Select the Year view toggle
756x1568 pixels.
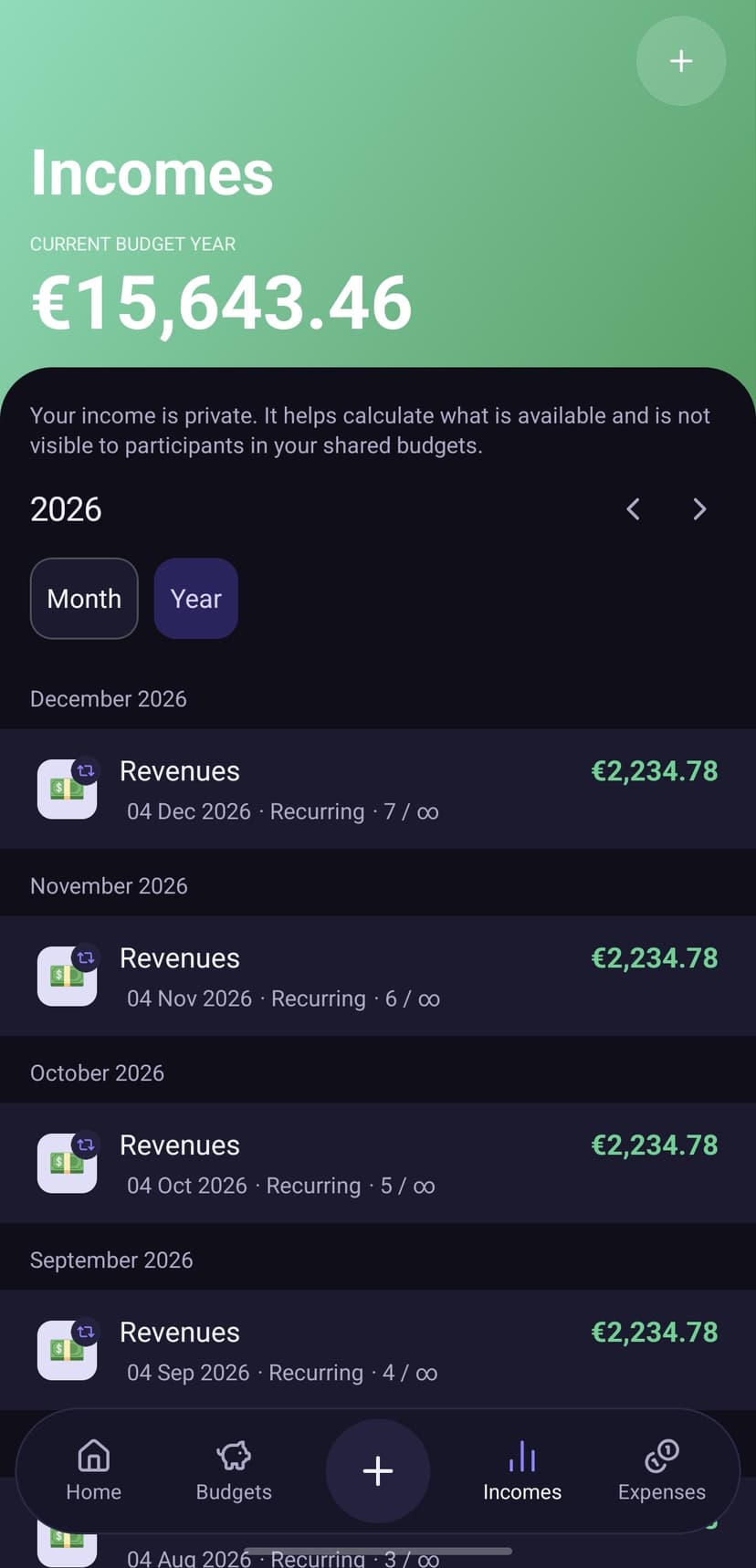pos(196,599)
